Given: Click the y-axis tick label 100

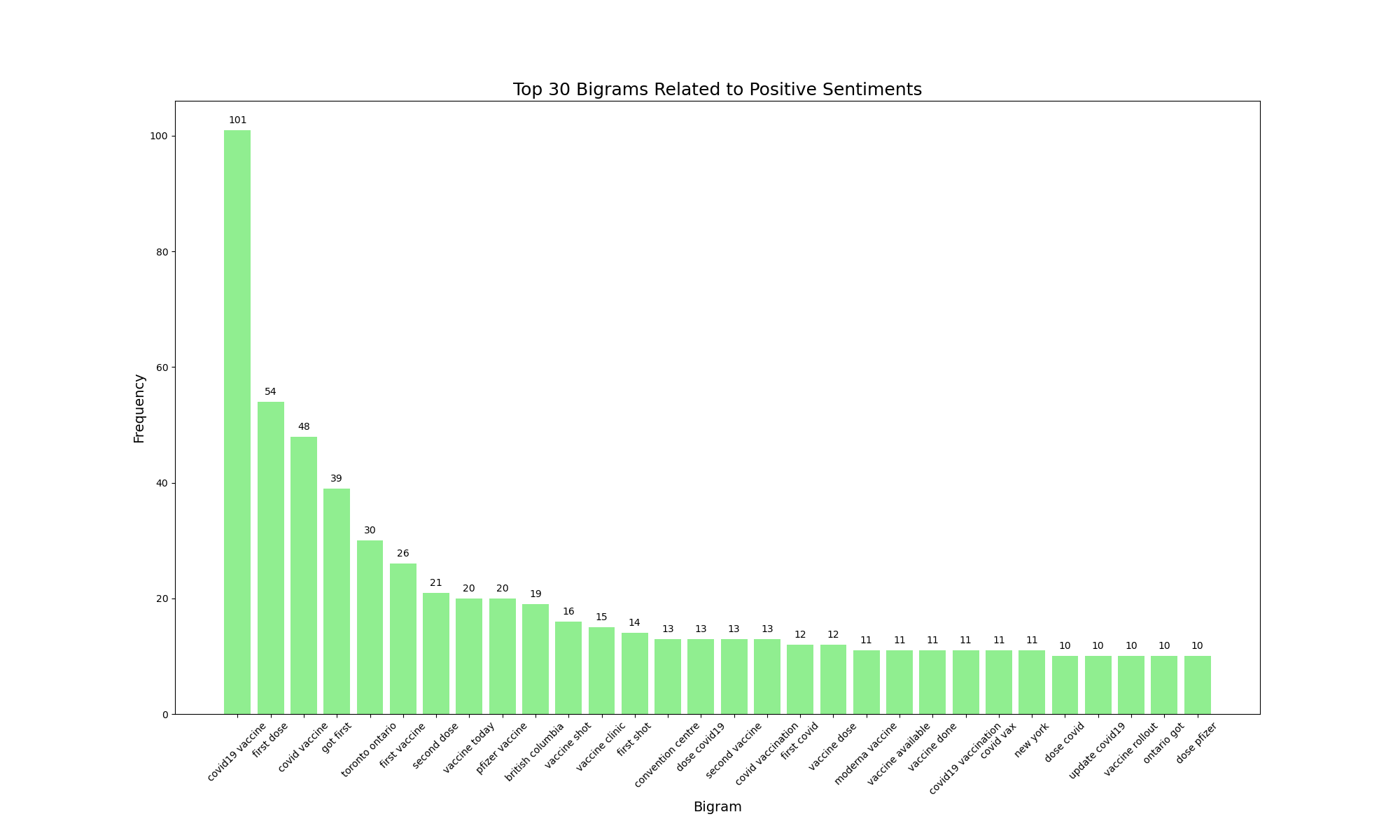Looking at the screenshot, I should coord(159,136).
